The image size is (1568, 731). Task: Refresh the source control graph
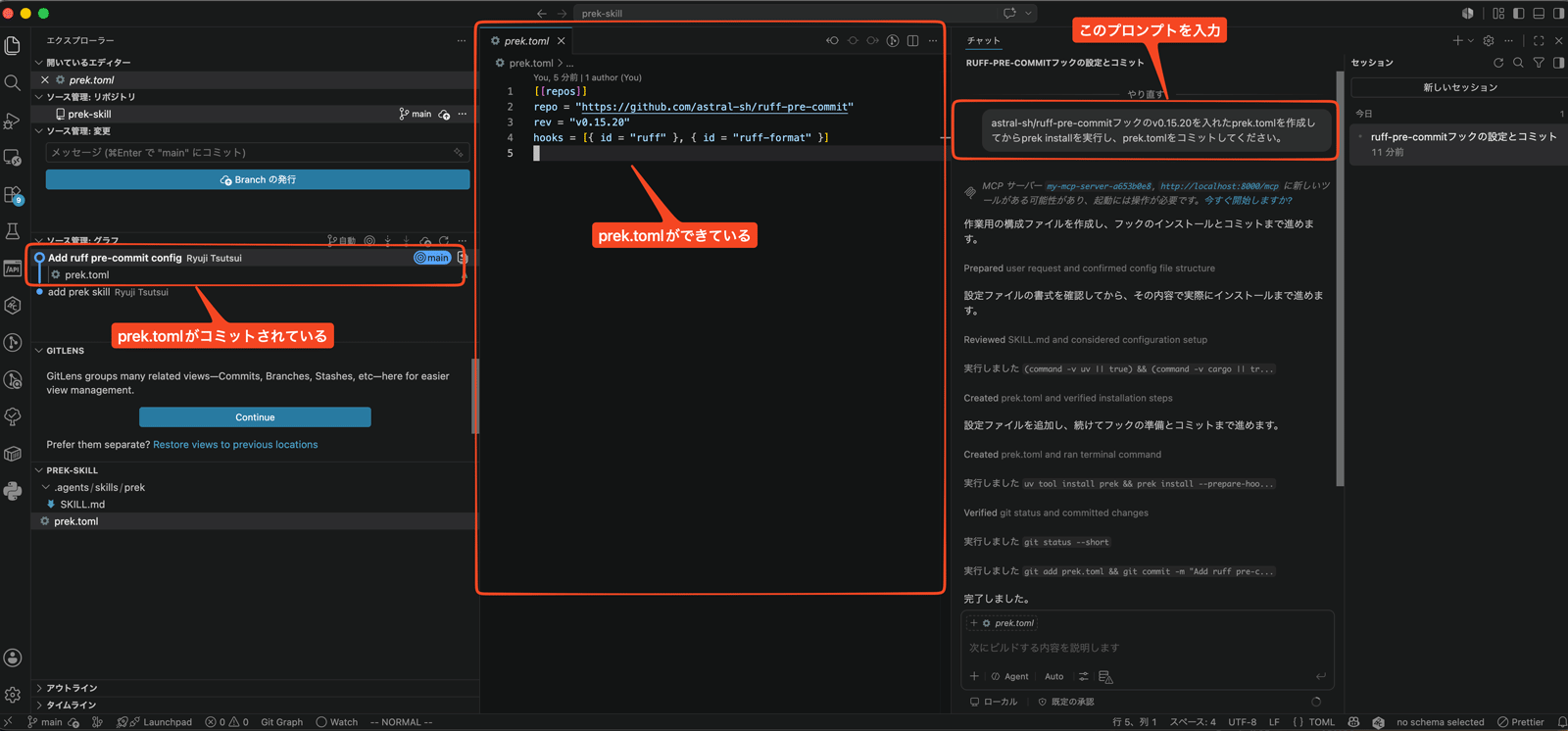click(x=444, y=240)
